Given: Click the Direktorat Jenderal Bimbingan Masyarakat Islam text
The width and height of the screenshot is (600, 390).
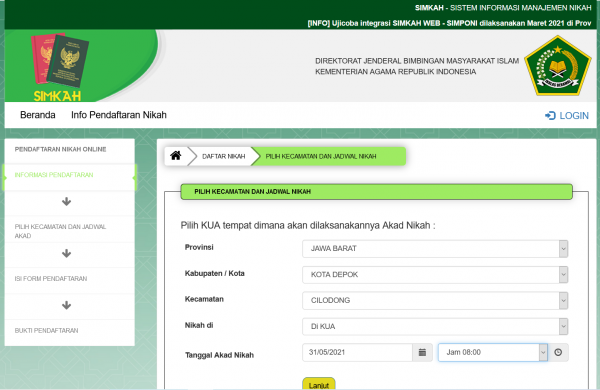Looking at the screenshot, I should [417, 61].
